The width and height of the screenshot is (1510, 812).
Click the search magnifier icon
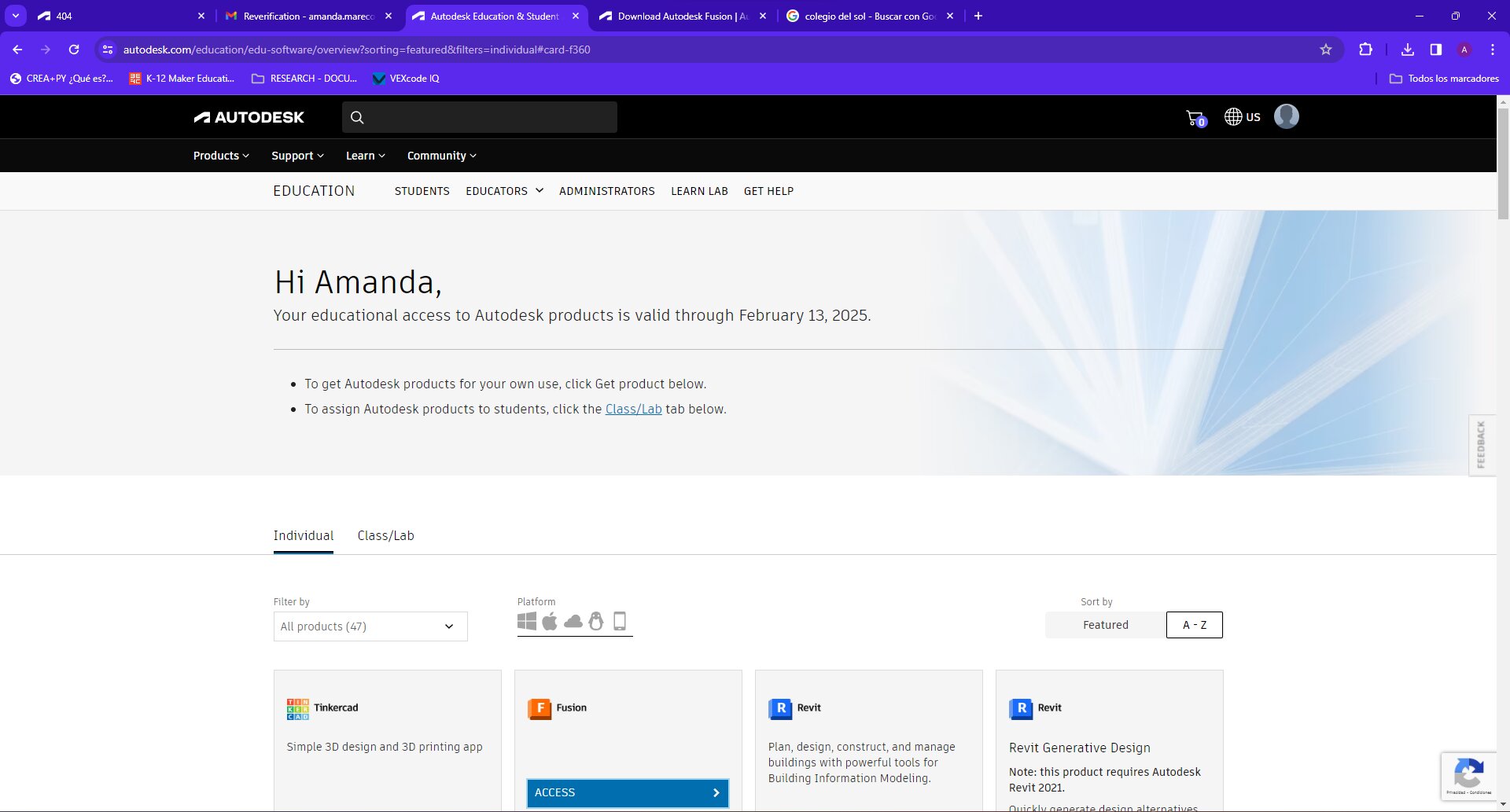(x=357, y=117)
